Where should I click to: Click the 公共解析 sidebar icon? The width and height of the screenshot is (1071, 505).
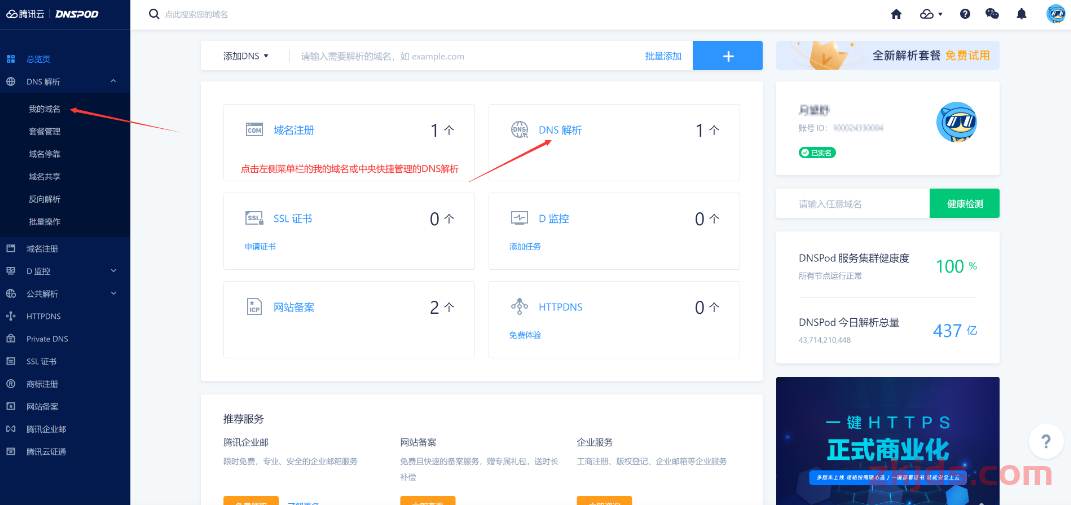pos(10,294)
